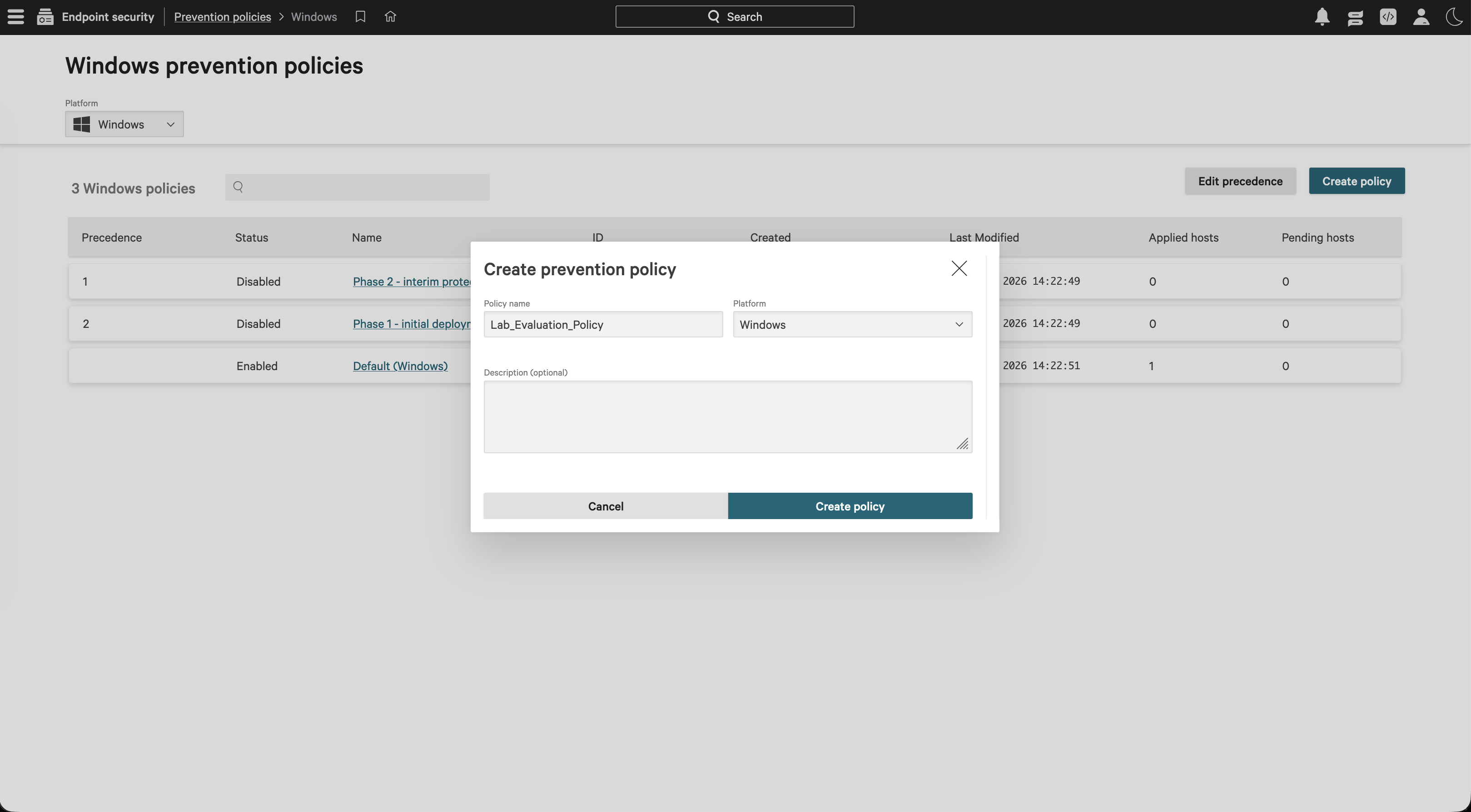Click the magnifier icon in policies filter

238,187
